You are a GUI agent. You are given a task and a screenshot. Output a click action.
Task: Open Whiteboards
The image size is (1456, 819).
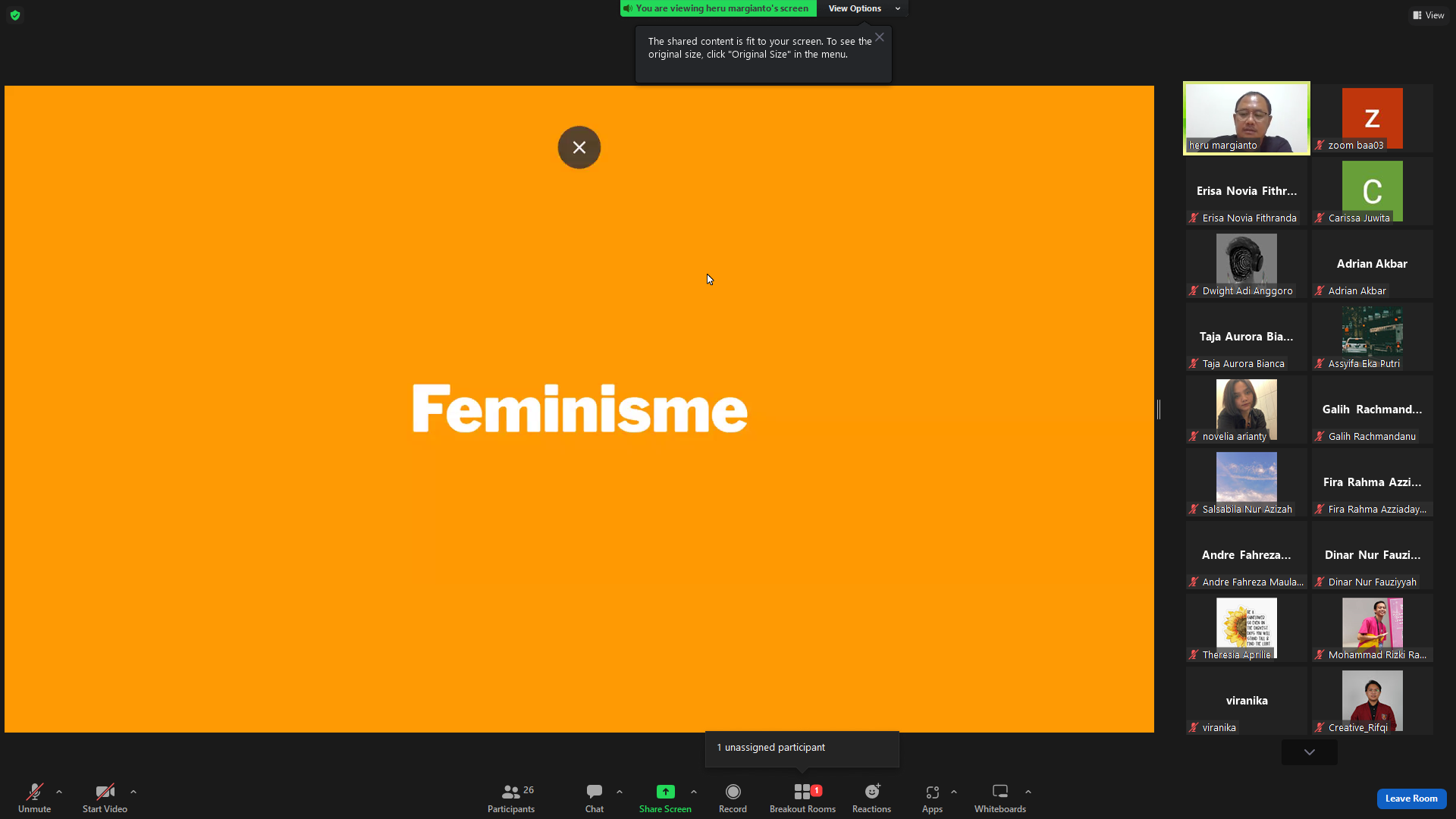pyautogui.click(x=1000, y=799)
